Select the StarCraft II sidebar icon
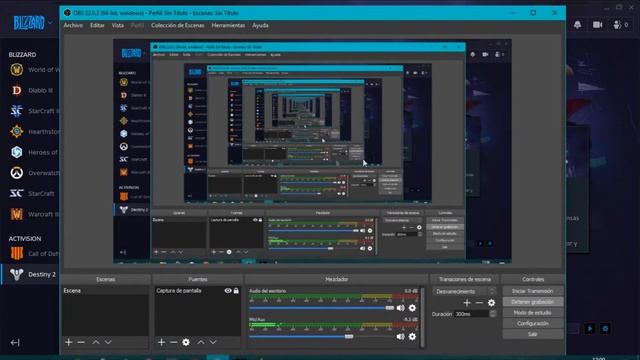This screenshot has height=360, width=640. [x=16, y=111]
